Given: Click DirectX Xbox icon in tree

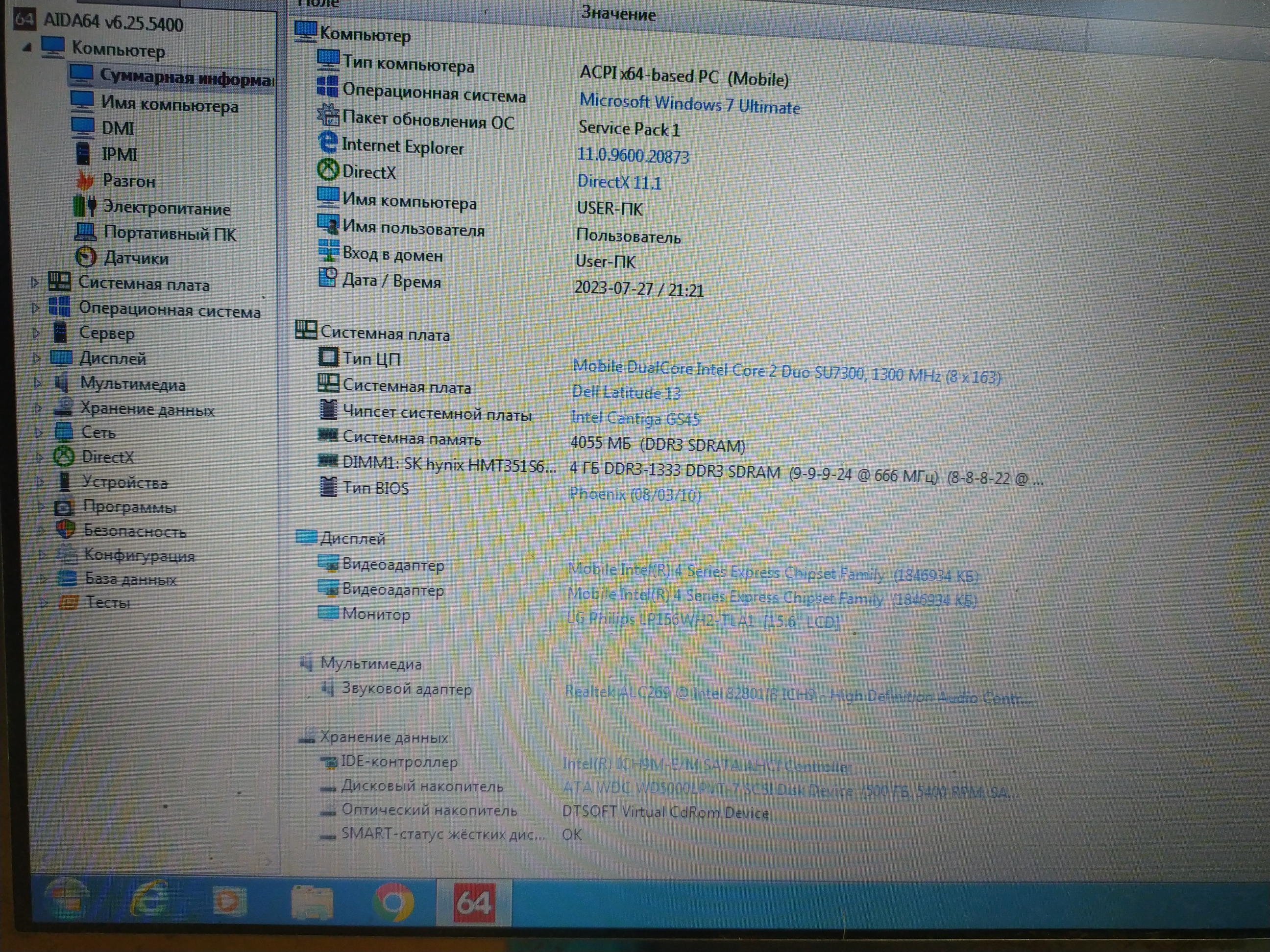Looking at the screenshot, I should (64, 457).
